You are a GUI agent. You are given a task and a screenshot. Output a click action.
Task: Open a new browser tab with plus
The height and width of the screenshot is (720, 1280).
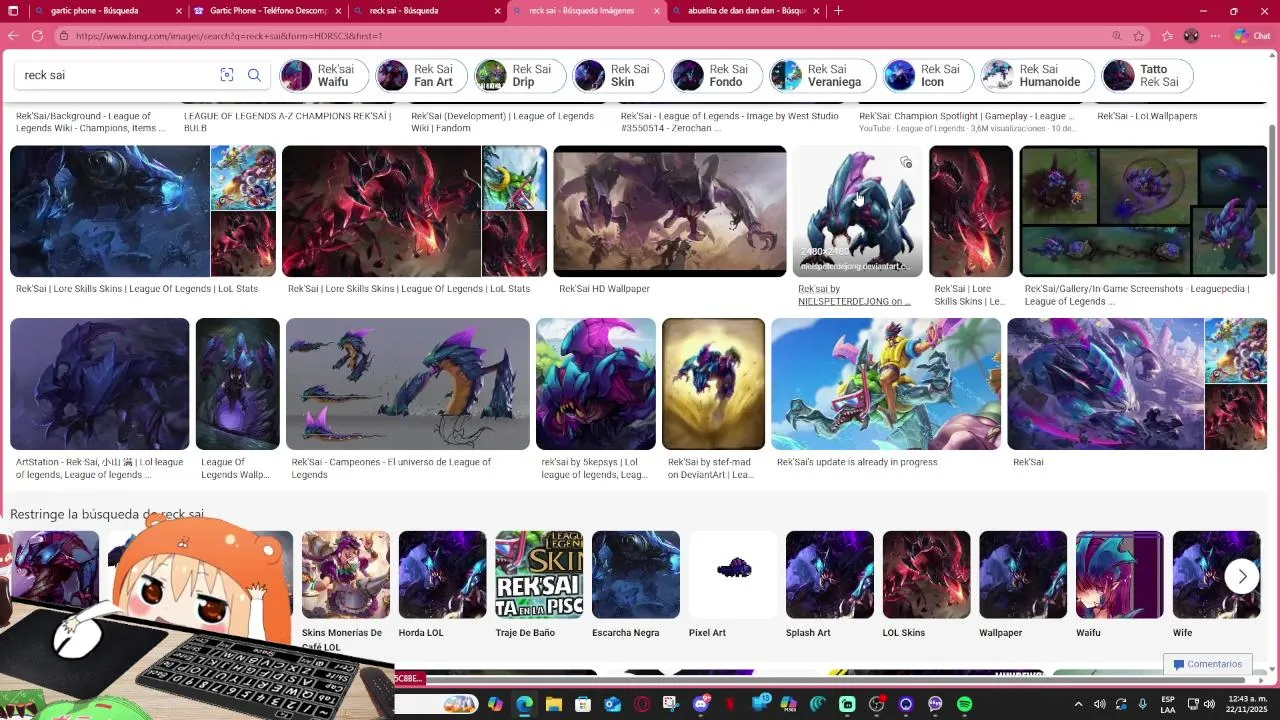tap(838, 11)
